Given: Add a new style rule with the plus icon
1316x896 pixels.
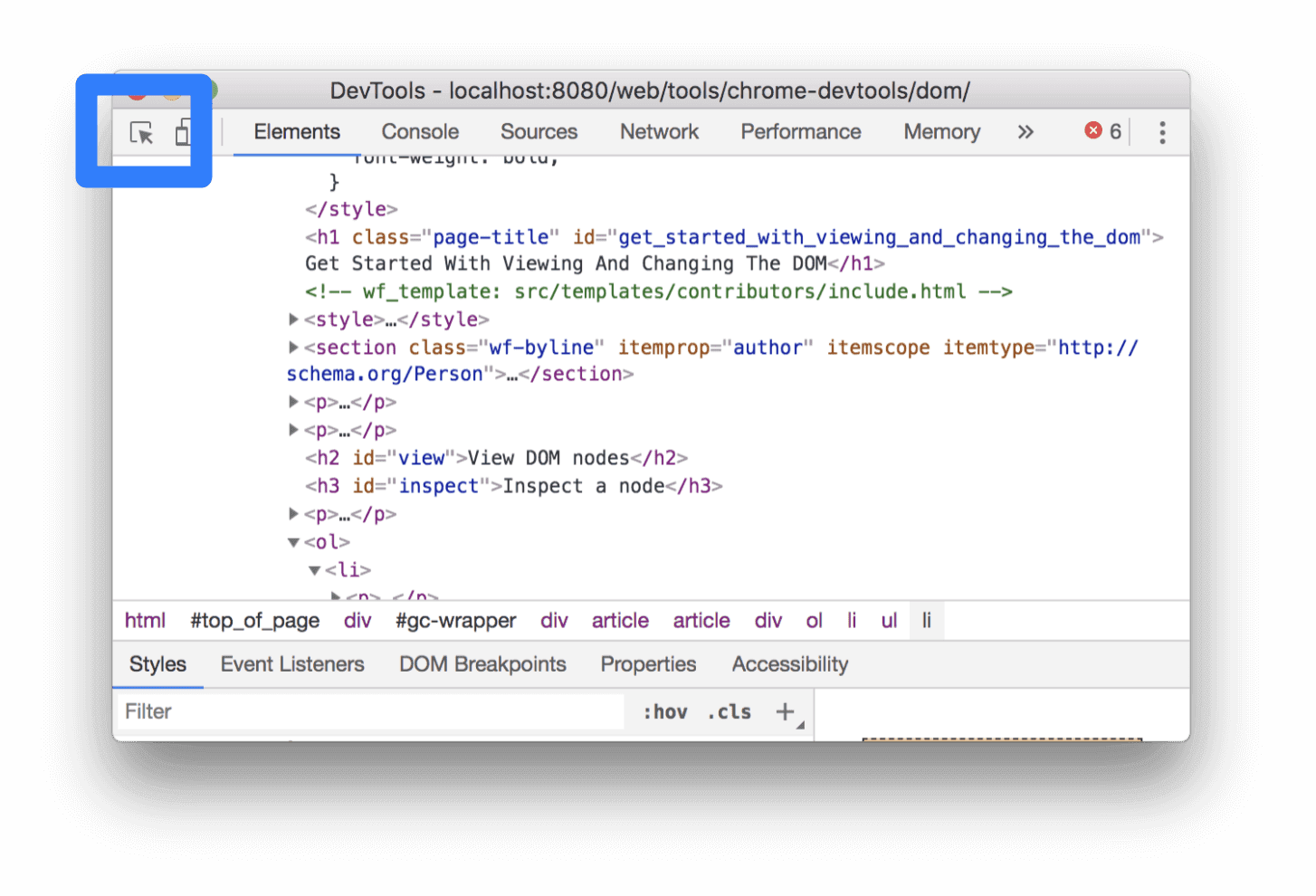Looking at the screenshot, I should click(x=784, y=711).
